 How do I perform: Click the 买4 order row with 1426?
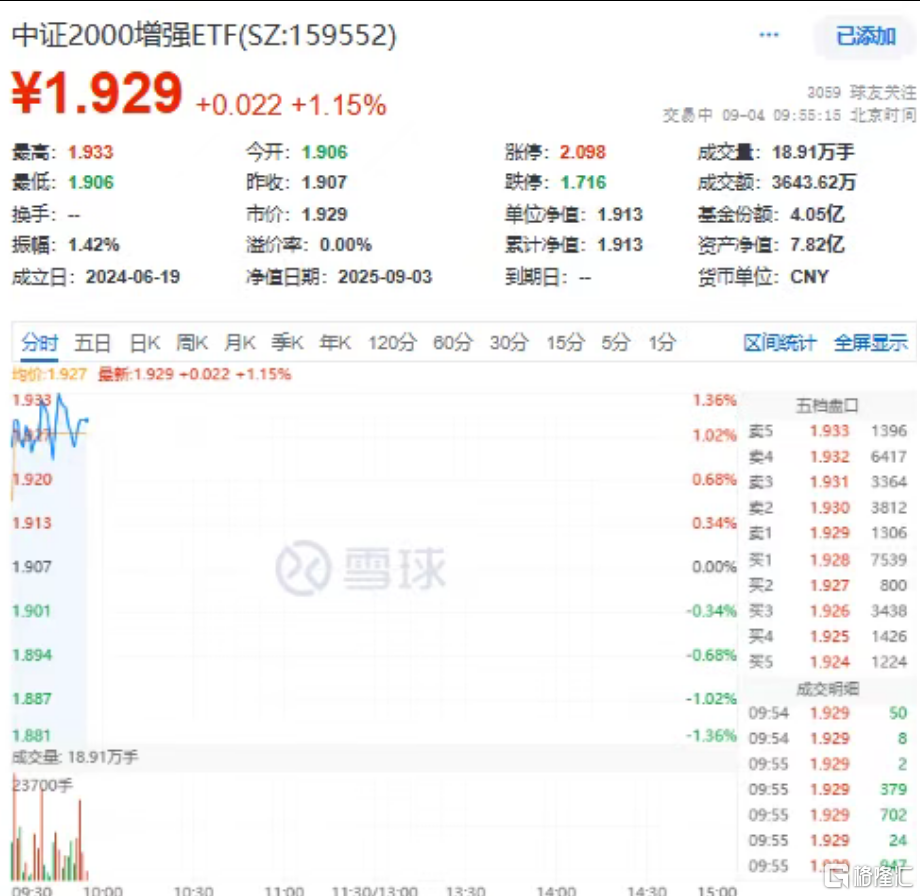pyautogui.click(x=827, y=637)
